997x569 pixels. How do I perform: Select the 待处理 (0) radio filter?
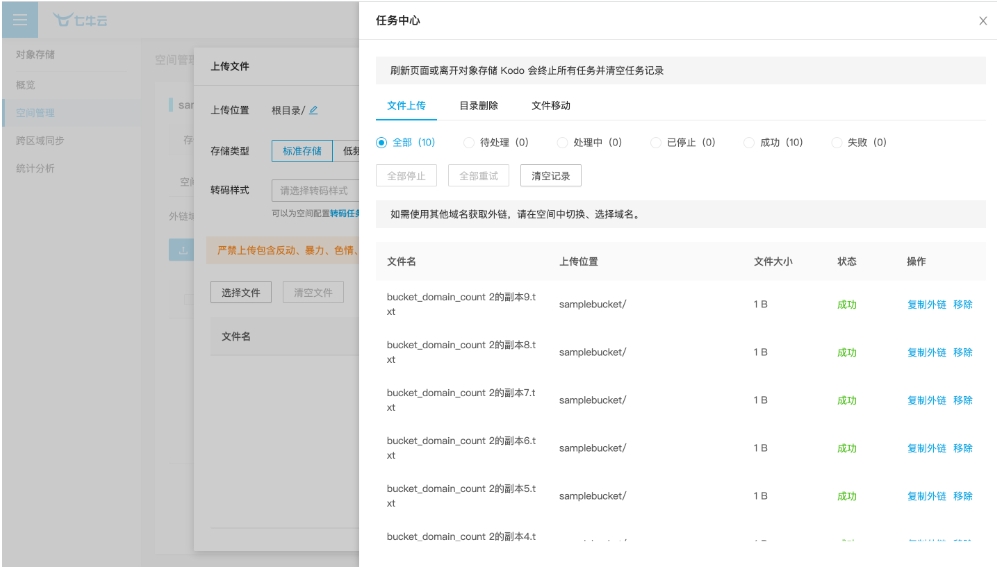[495, 142]
